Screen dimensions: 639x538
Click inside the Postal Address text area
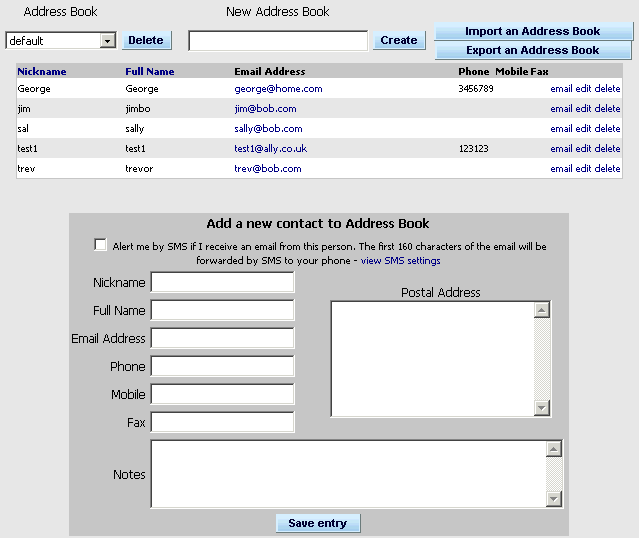point(432,359)
